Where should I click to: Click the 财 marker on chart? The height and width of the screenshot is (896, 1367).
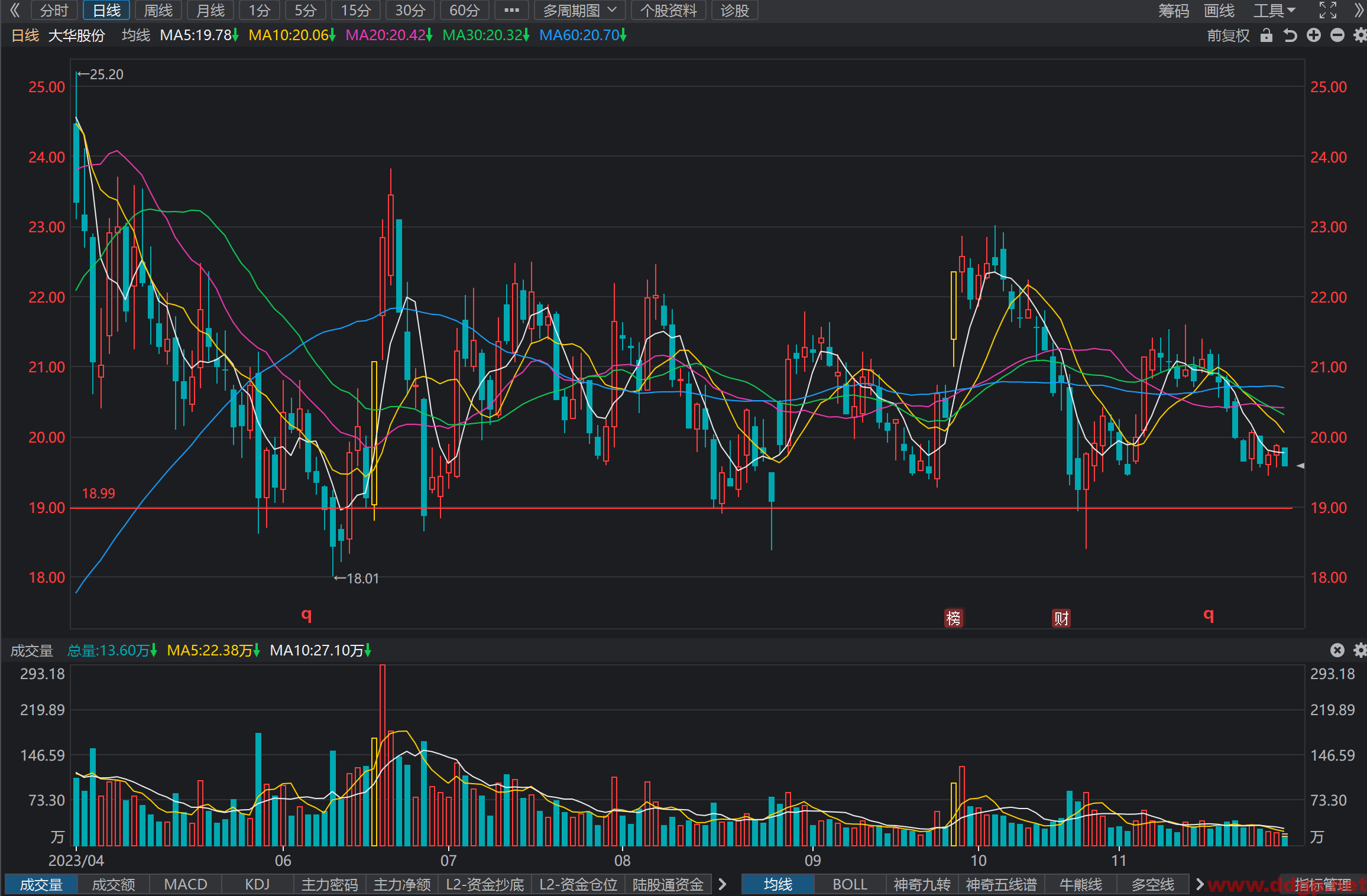1061,618
